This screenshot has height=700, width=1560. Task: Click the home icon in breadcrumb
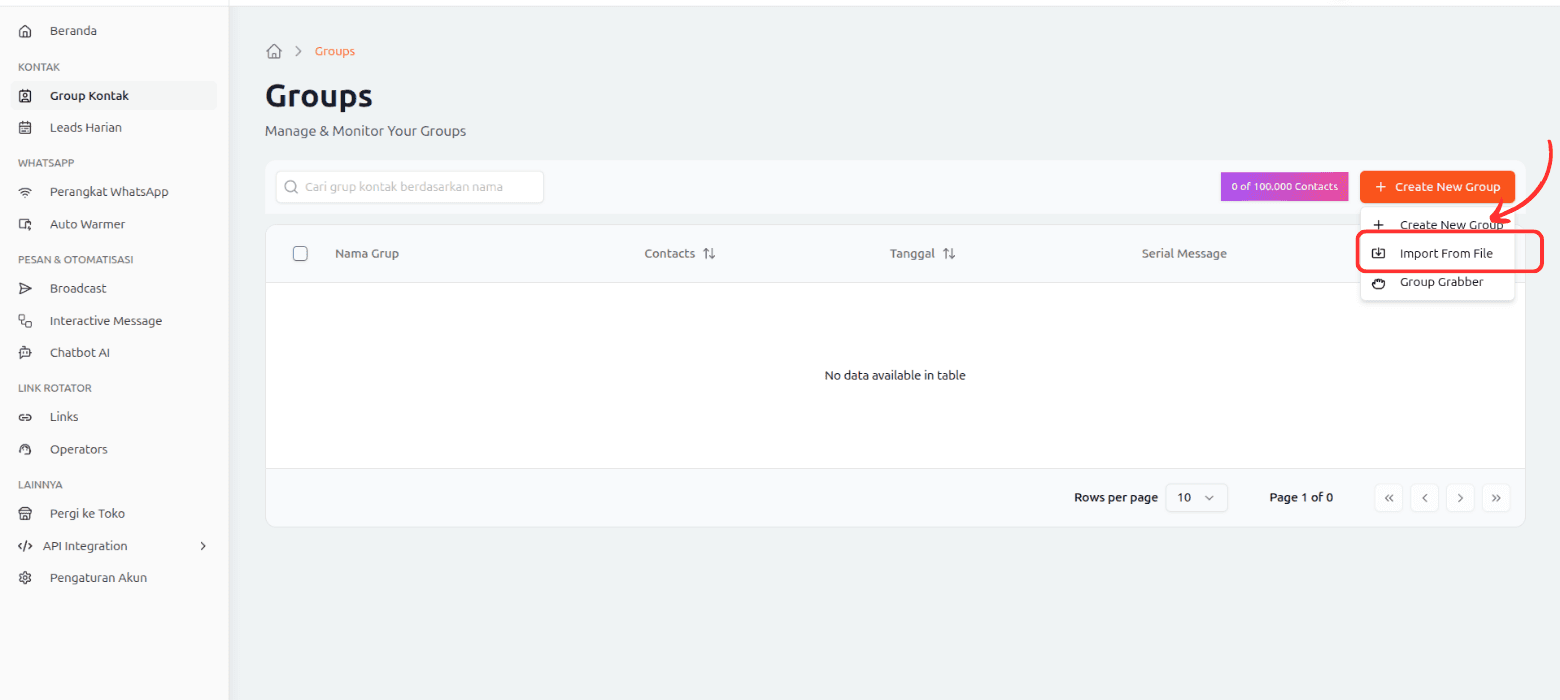pyautogui.click(x=273, y=51)
